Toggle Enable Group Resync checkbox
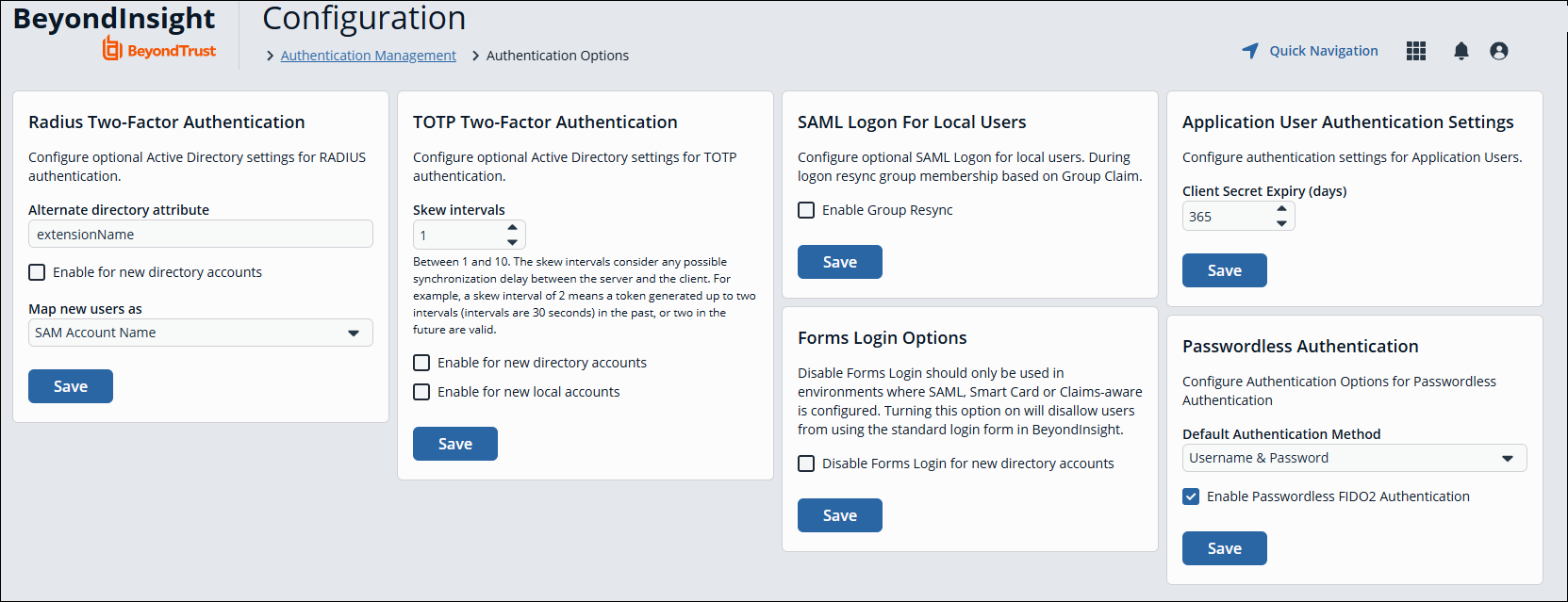The image size is (1568, 602). click(806, 210)
